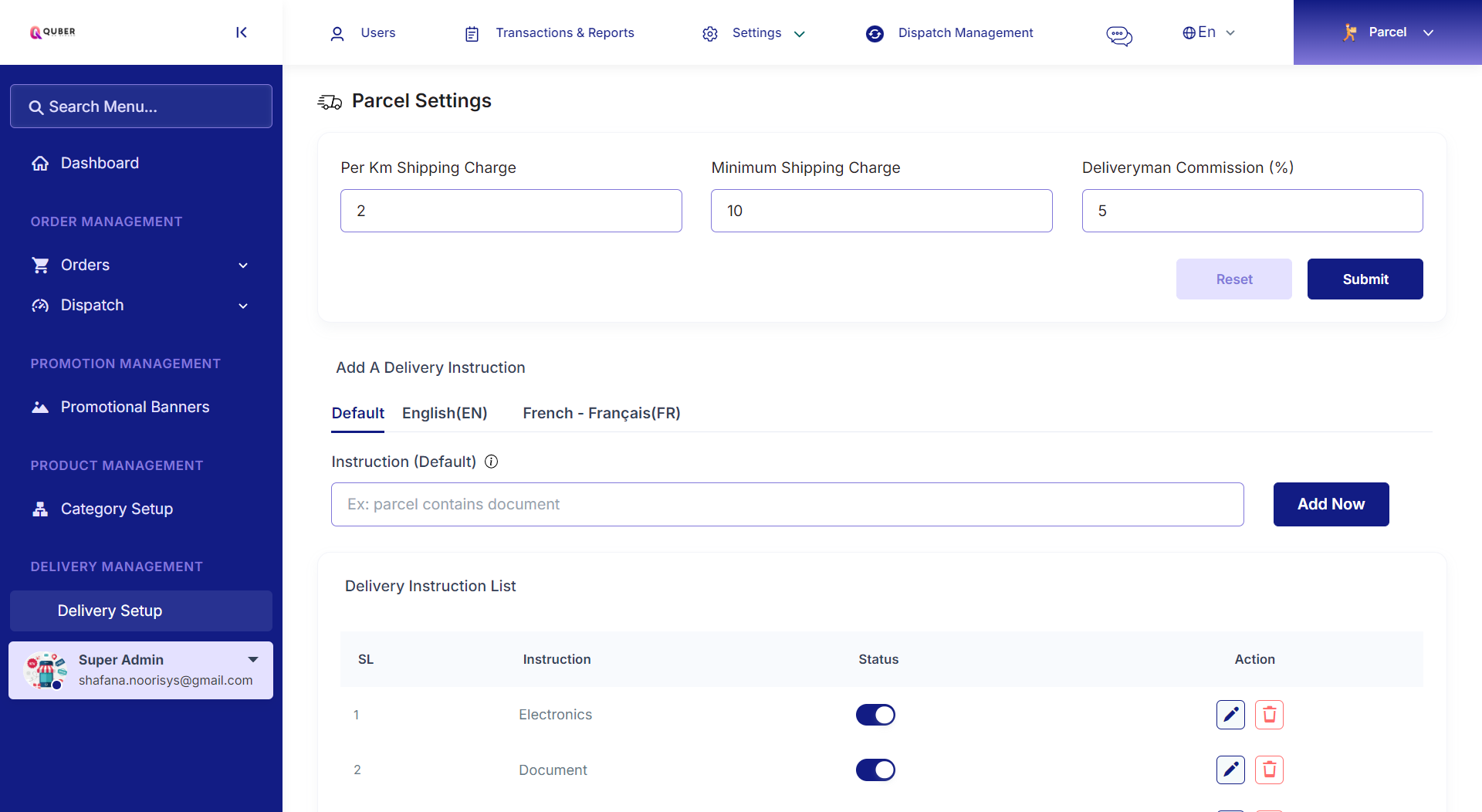This screenshot has height=812, width=1482.
Task: Open the Dispatch Management icon
Action: (875, 34)
